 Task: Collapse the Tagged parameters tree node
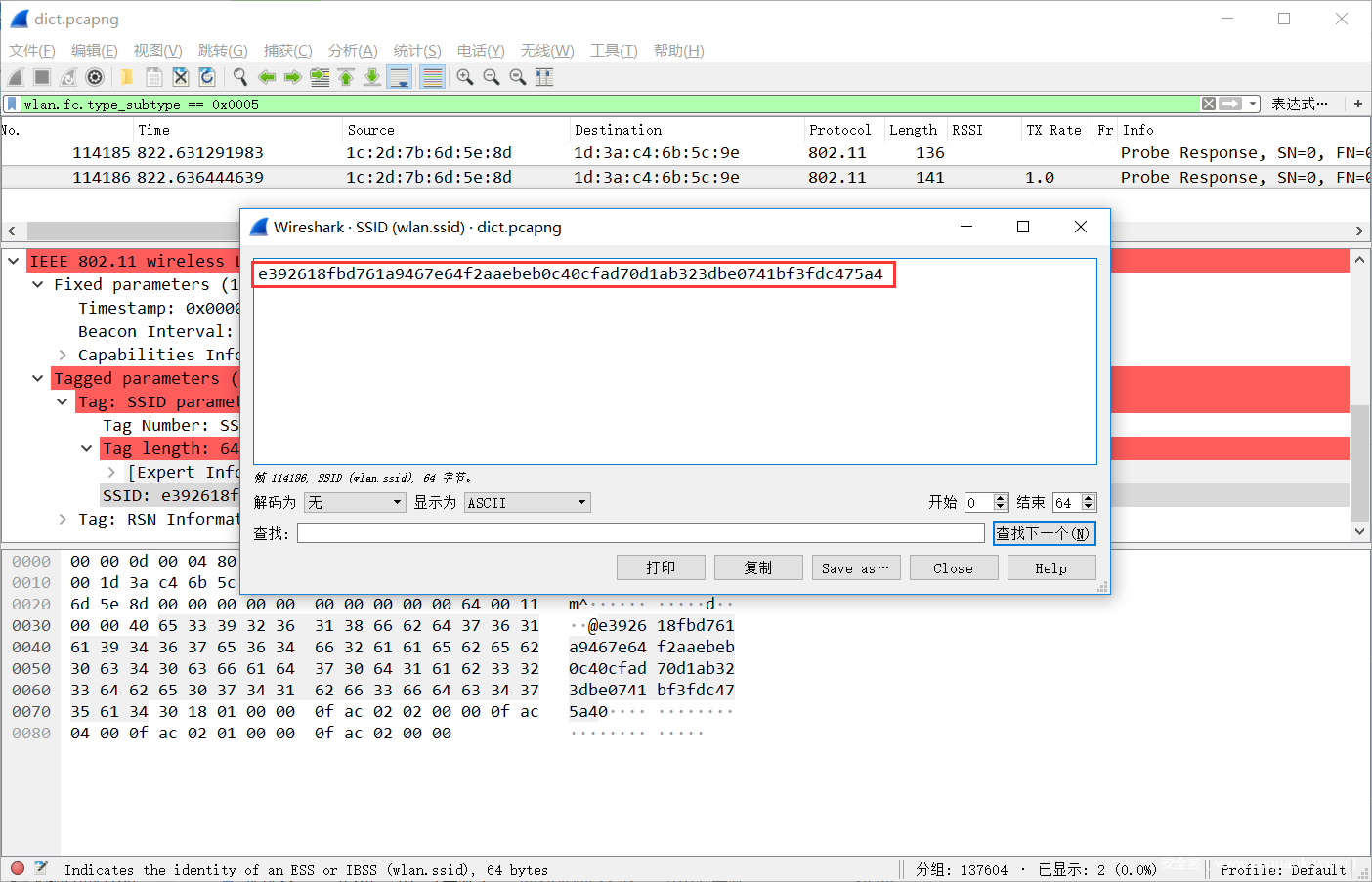(x=37, y=378)
